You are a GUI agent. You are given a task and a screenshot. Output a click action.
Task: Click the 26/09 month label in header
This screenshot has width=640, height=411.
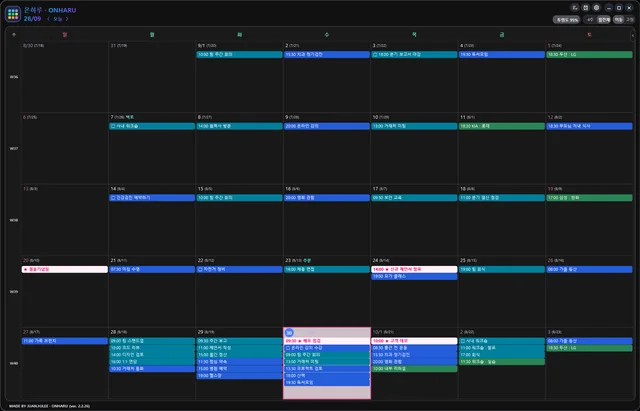click(x=32, y=19)
